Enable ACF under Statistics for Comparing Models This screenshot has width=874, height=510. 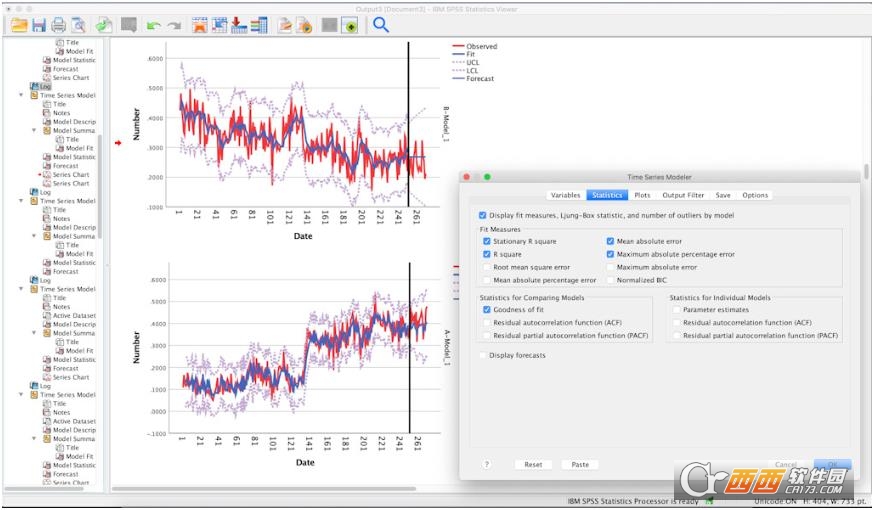point(487,323)
